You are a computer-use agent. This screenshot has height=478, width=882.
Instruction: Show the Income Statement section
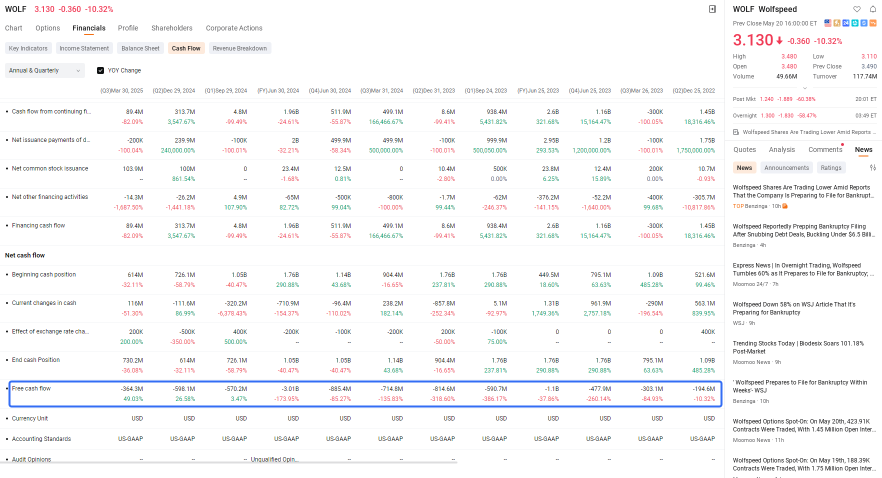coord(84,48)
